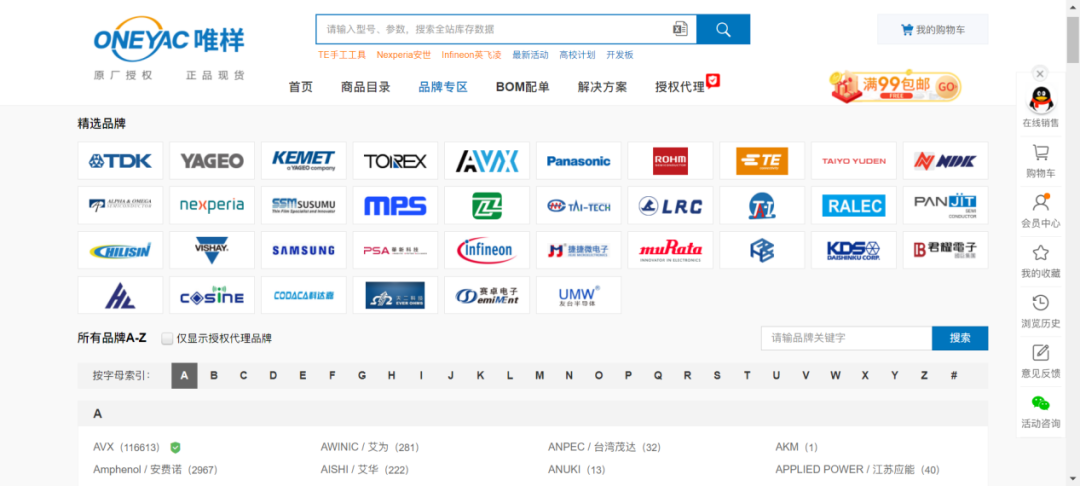
Task: Select the nexperia brand tile
Action: pyautogui.click(x=212, y=205)
